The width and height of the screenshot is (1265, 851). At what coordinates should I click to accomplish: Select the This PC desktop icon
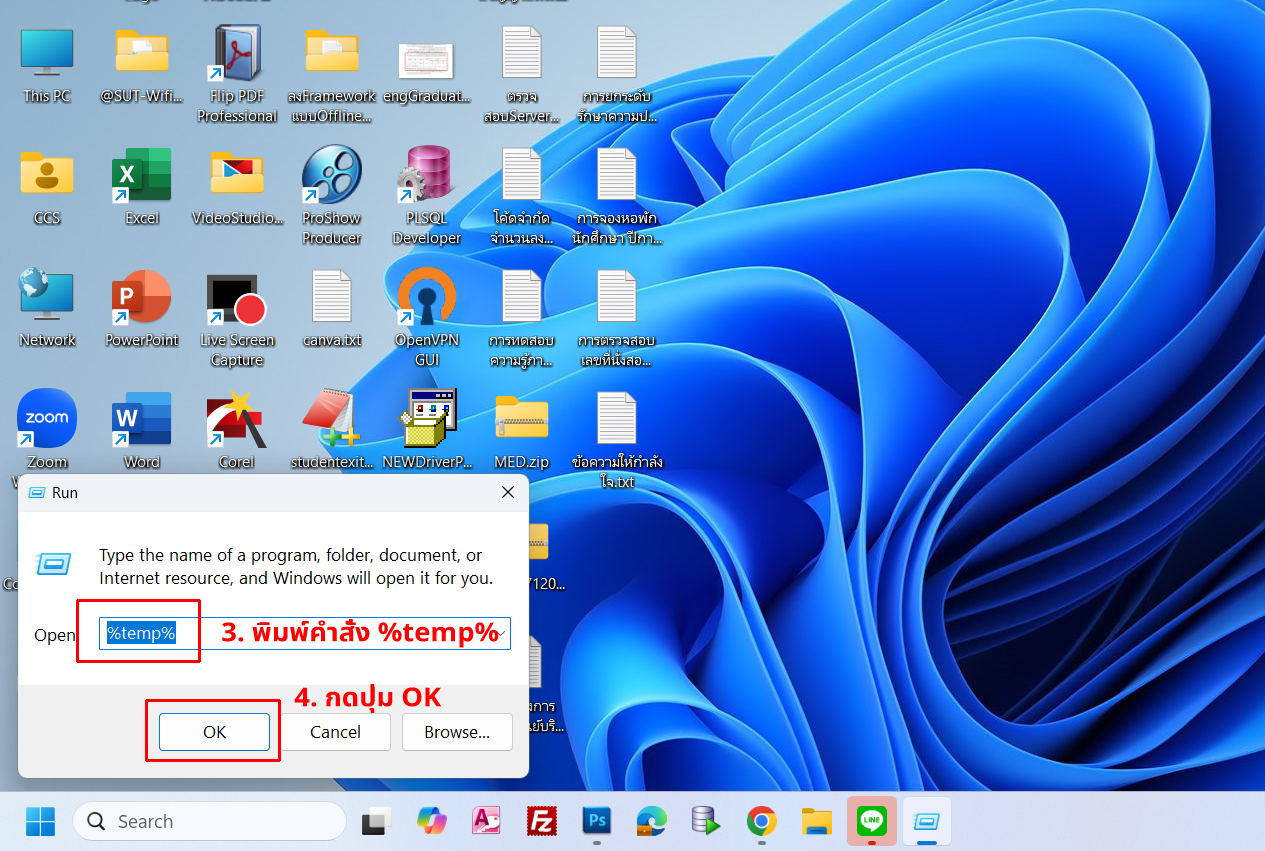47,65
